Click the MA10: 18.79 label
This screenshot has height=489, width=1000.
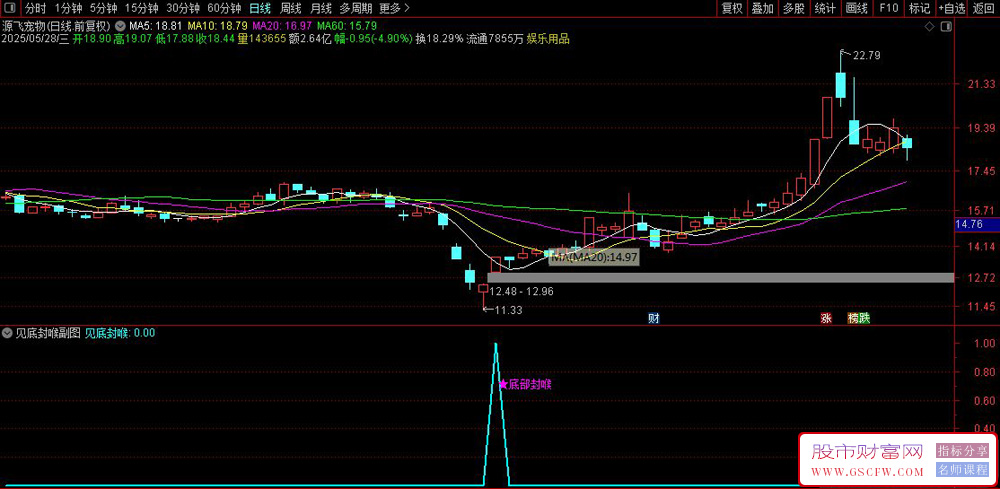217,26
